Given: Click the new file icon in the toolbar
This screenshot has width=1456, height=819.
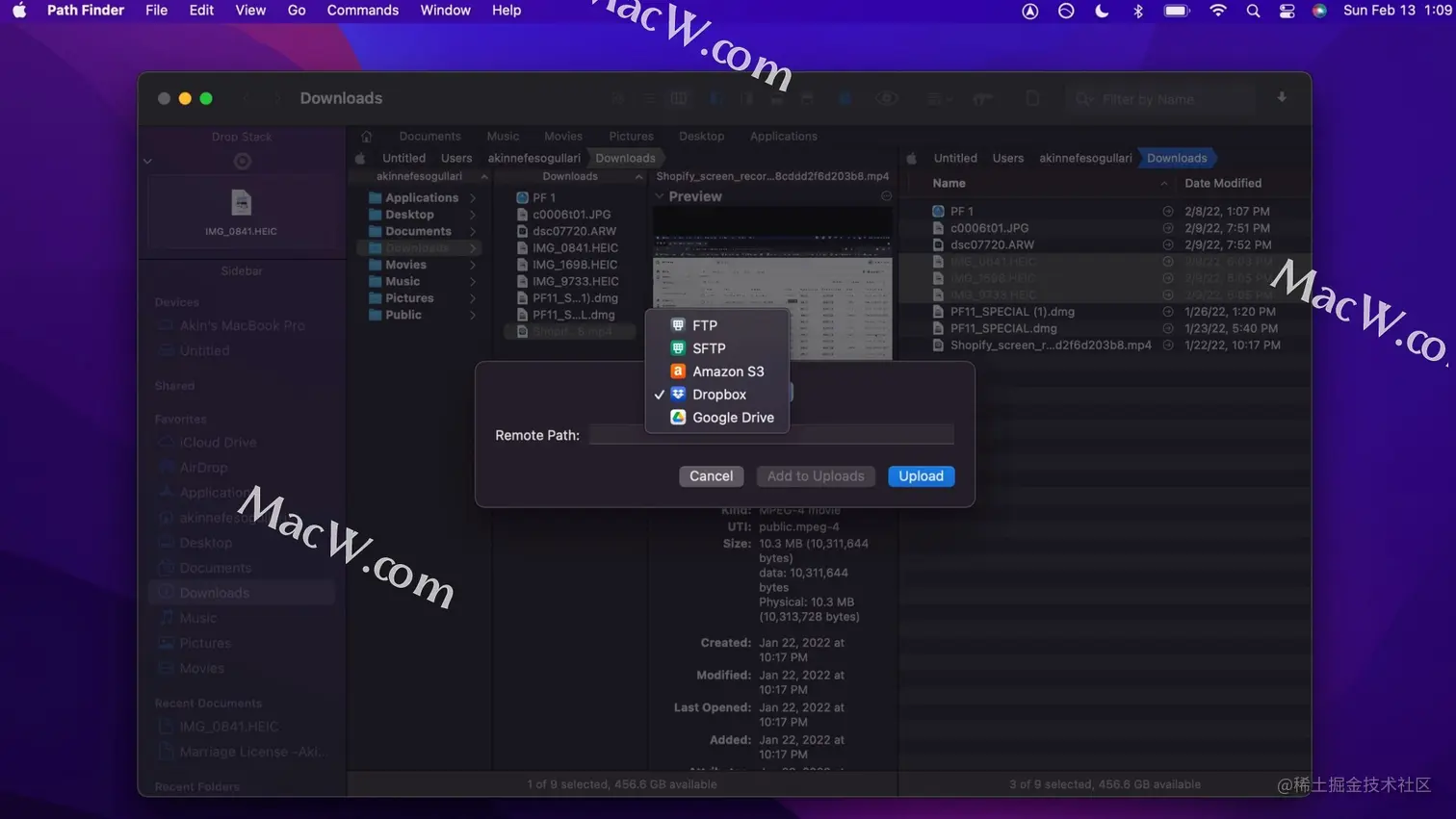Looking at the screenshot, I should (1032, 98).
